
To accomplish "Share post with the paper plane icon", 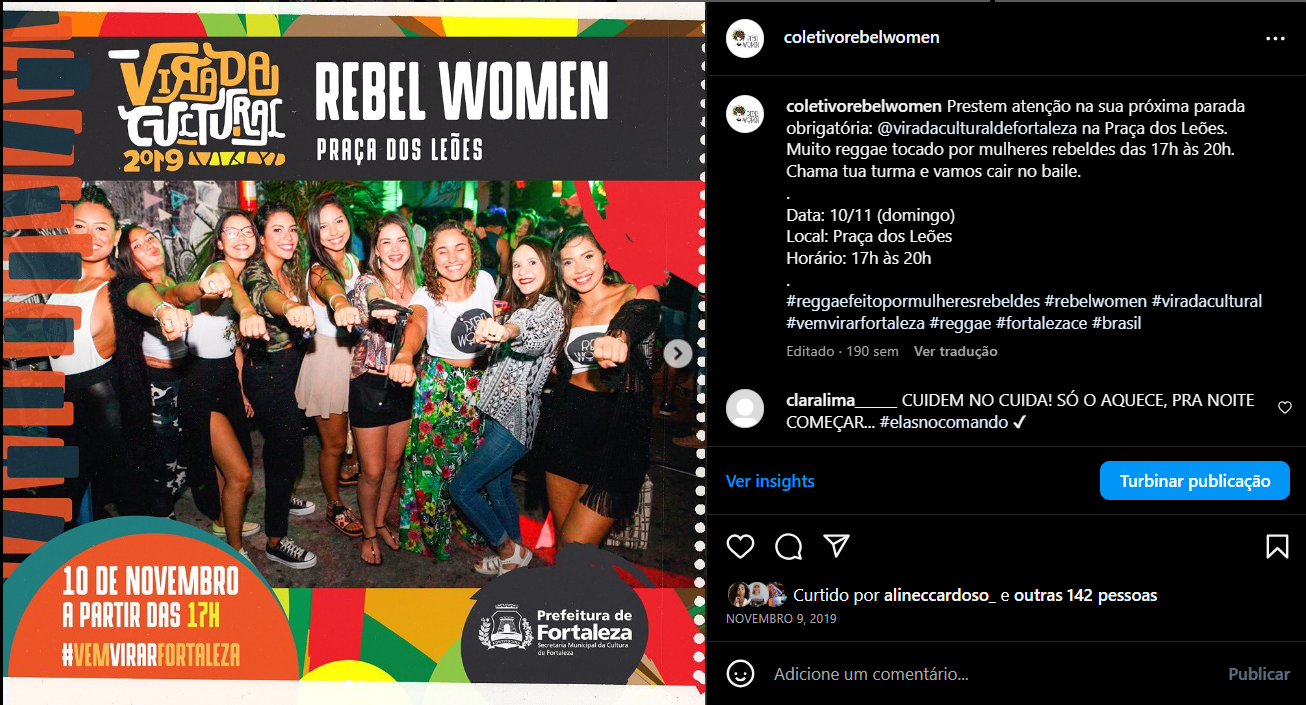I will pyautogui.click(x=836, y=546).
